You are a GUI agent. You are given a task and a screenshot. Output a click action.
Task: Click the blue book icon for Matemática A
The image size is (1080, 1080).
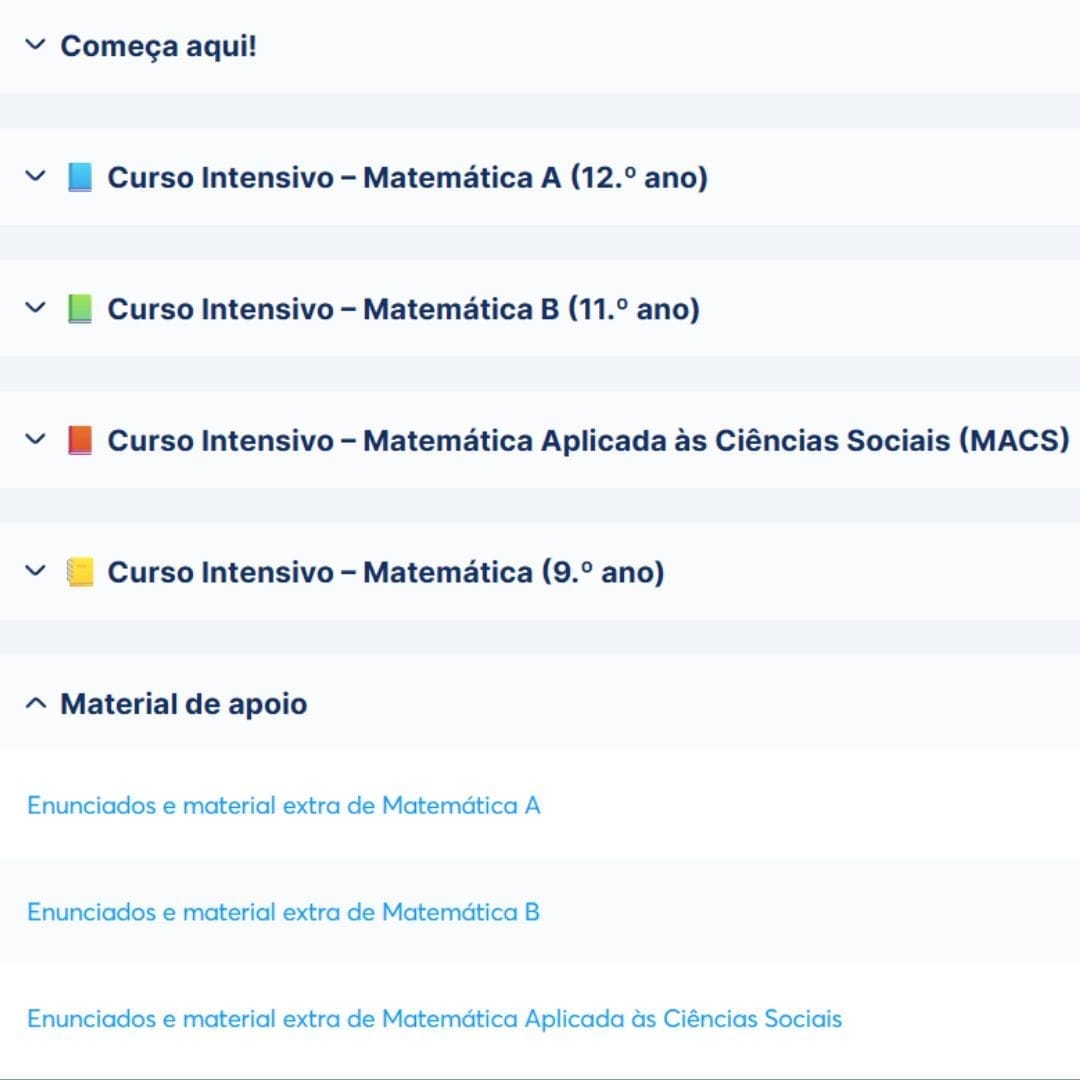(79, 178)
